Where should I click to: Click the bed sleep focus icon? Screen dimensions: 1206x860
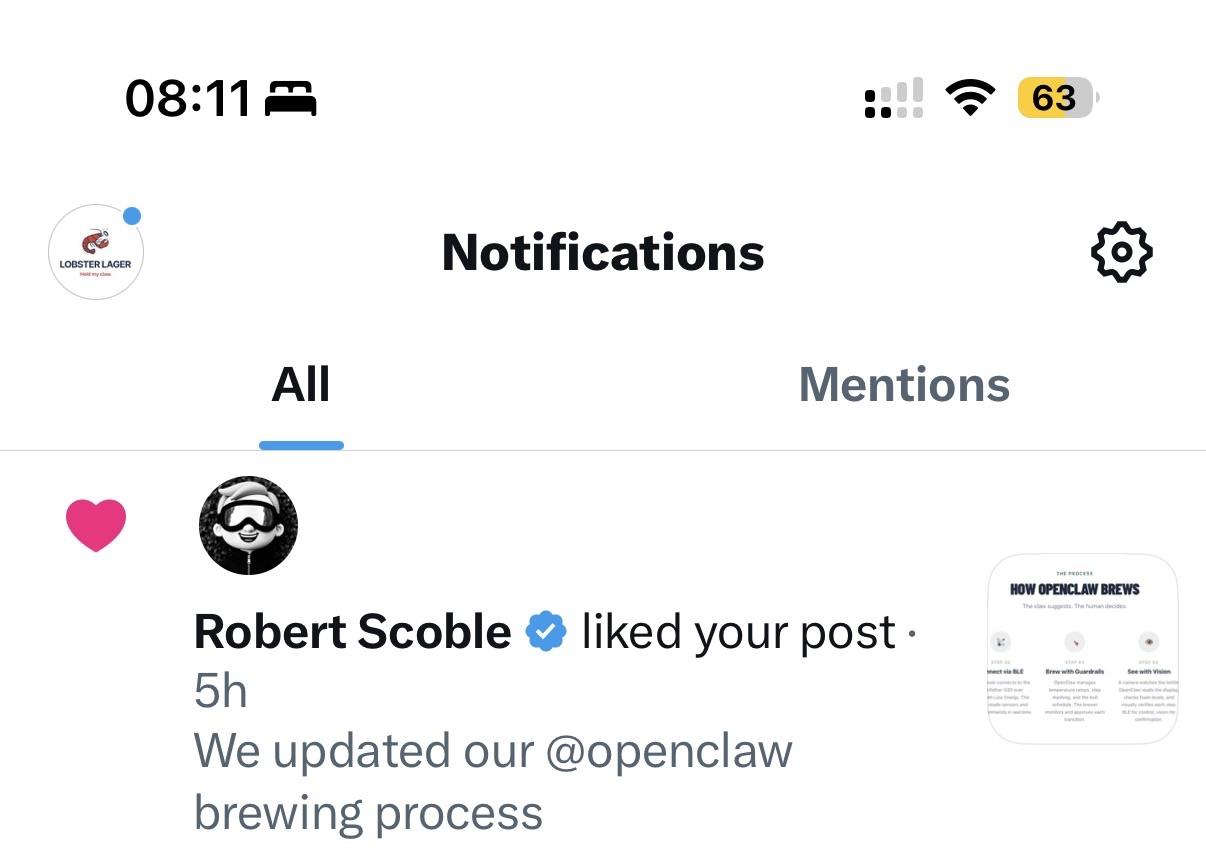[x=291, y=99]
